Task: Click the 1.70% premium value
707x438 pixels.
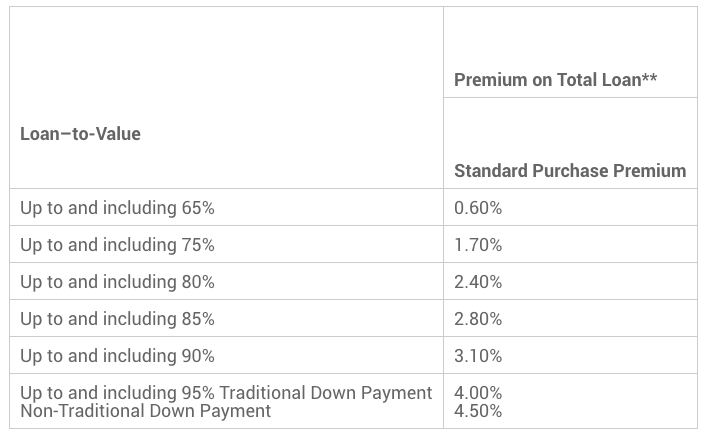Action: click(478, 245)
